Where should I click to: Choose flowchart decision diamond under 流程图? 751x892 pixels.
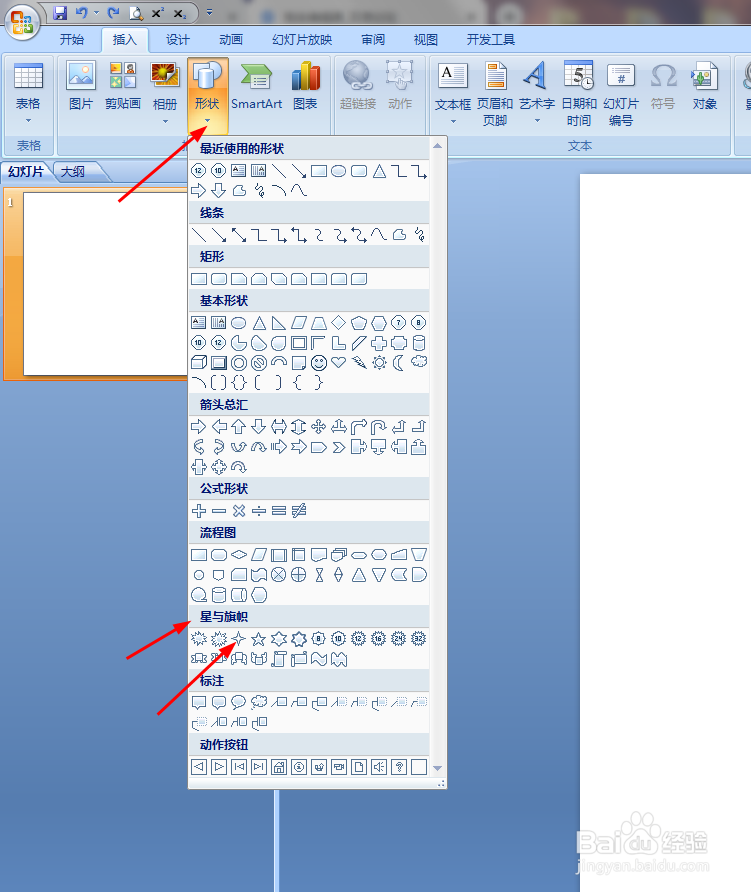coord(239,555)
